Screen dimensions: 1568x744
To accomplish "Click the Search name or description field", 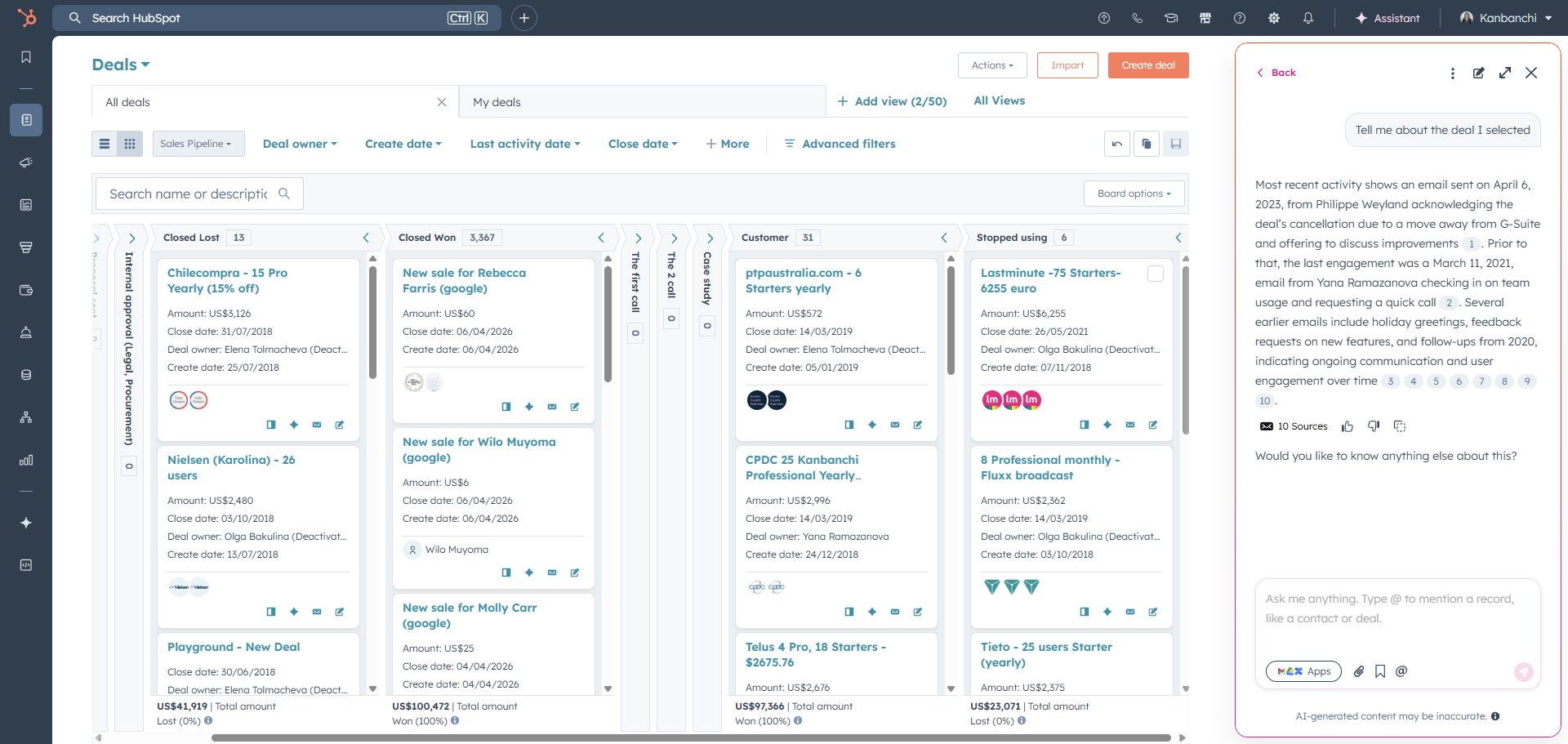I will (x=199, y=194).
